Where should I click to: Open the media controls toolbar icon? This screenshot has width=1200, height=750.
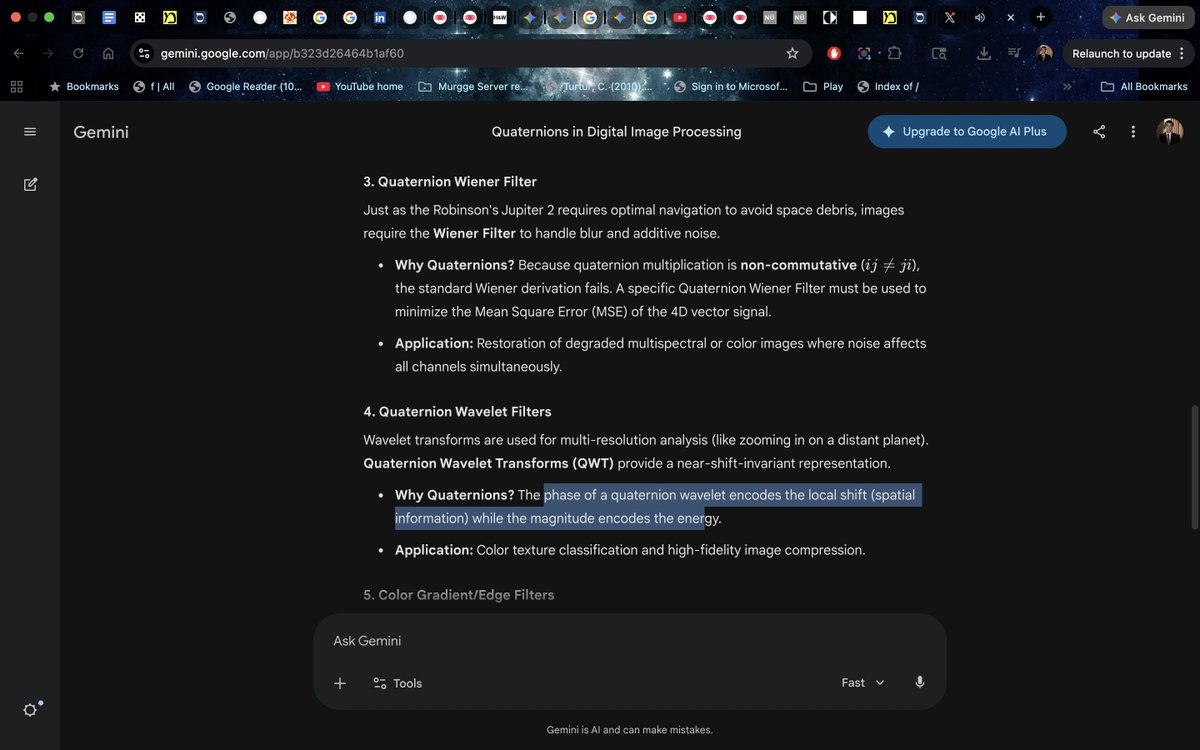coord(1014,54)
